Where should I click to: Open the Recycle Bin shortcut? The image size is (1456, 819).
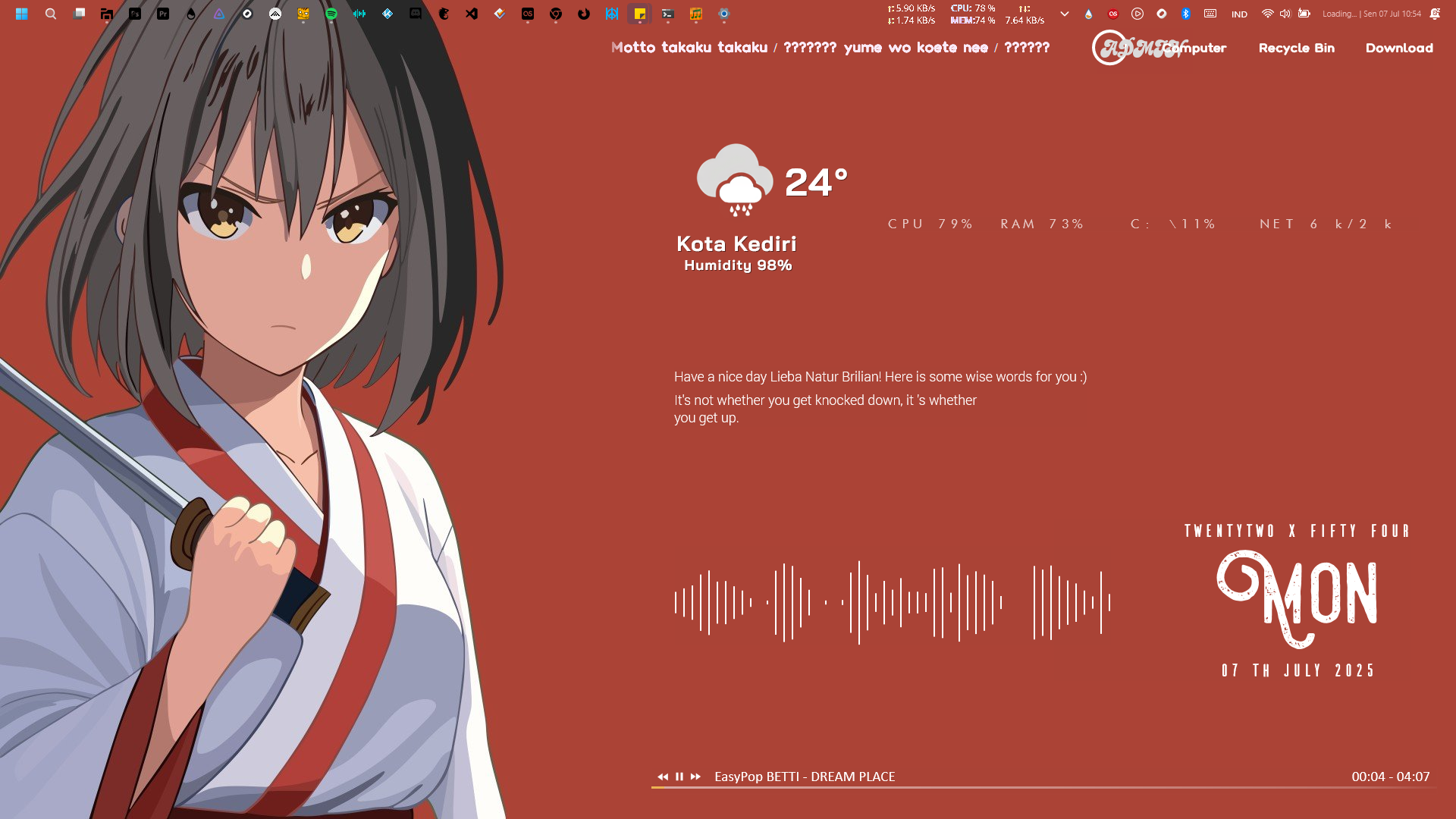pyautogui.click(x=1297, y=48)
